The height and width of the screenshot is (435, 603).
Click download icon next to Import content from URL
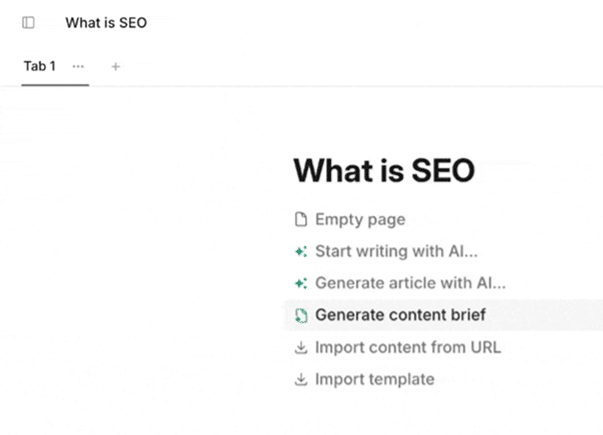point(301,347)
